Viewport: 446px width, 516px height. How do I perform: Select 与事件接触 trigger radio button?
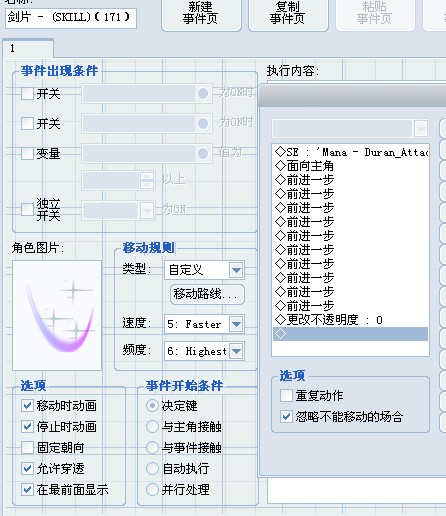[152, 448]
